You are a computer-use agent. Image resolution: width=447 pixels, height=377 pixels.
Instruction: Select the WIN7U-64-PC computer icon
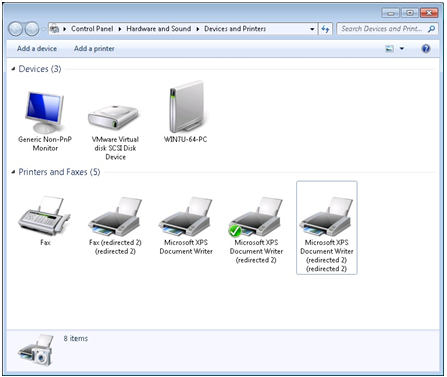click(x=187, y=107)
